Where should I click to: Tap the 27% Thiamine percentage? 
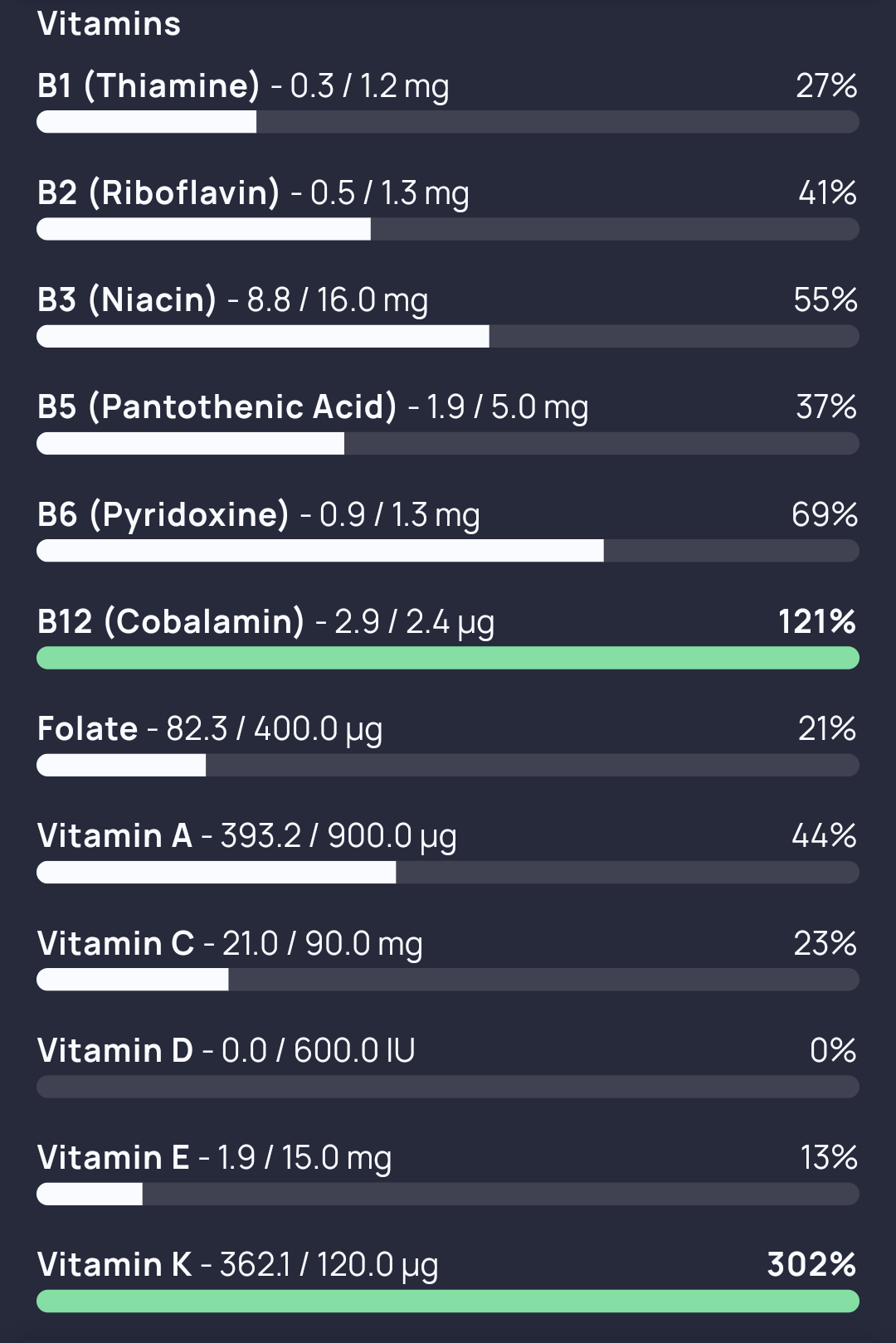click(826, 85)
